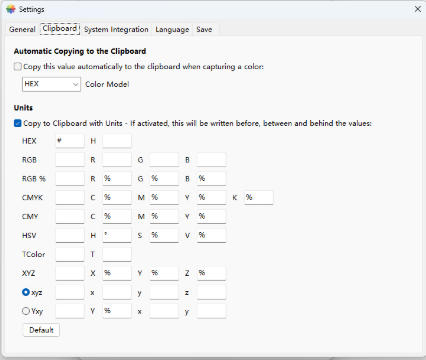The image size is (426, 360).
Task: Switch to System Integration tab
Action: coord(116,29)
